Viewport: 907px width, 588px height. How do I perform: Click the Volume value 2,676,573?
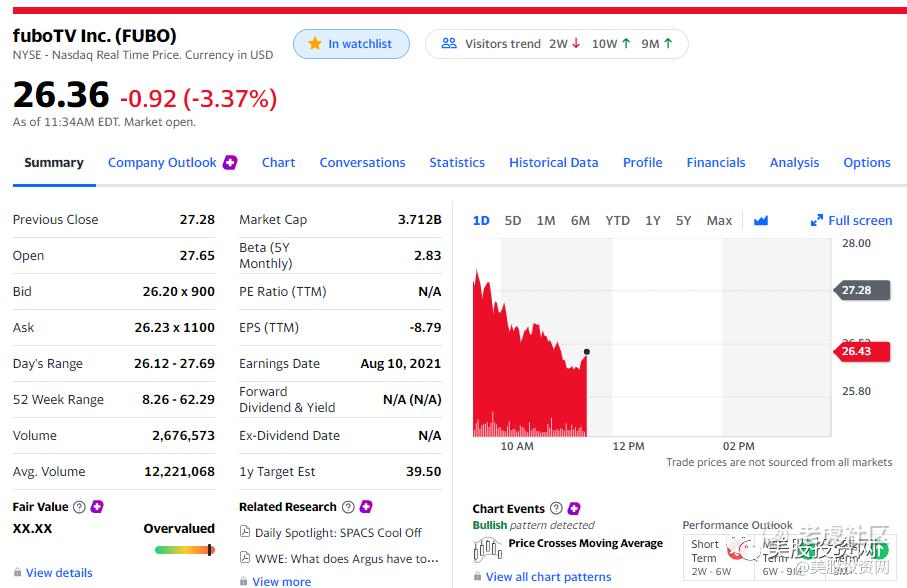click(183, 435)
